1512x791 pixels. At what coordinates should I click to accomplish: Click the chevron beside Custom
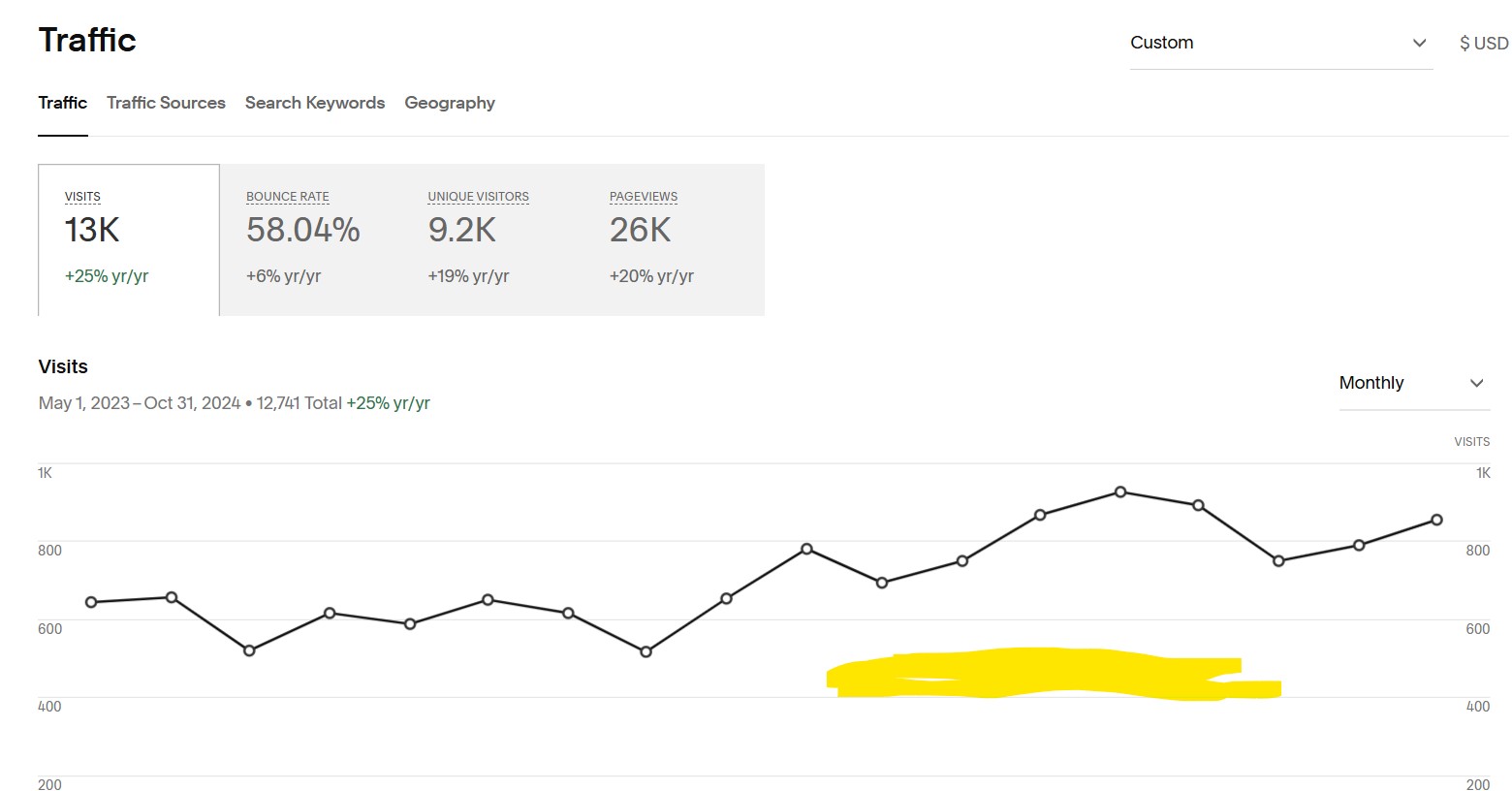pos(1419,43)
